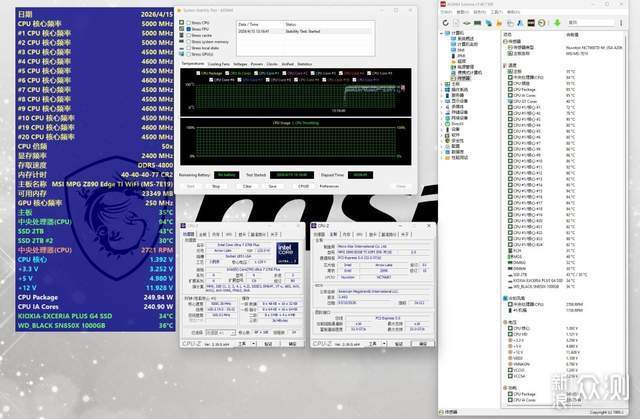Click the Save button in stability test
The height and width of the screenshot is (419, 640).
(x=273, y=186)
